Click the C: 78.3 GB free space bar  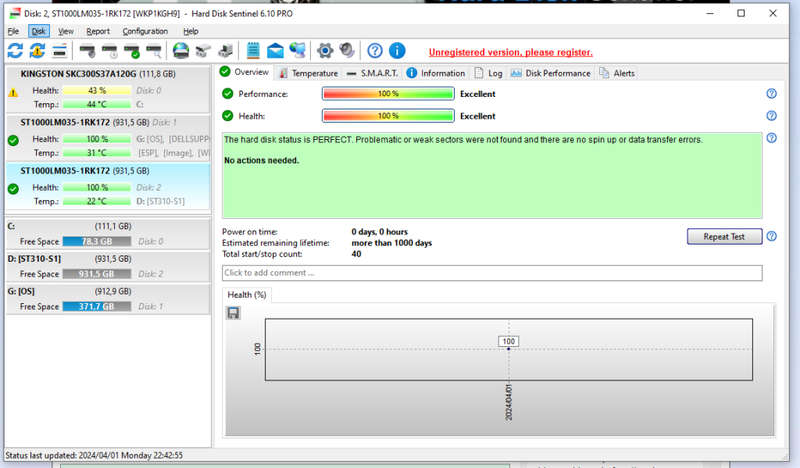(x=97, y=241)
